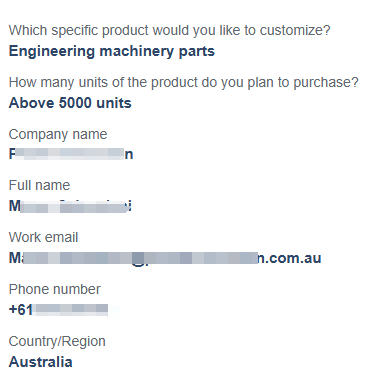Click the 'Phone number' label
Image resolution: width=391 pixels, height=388 pixels.
[x=54, y=289]
